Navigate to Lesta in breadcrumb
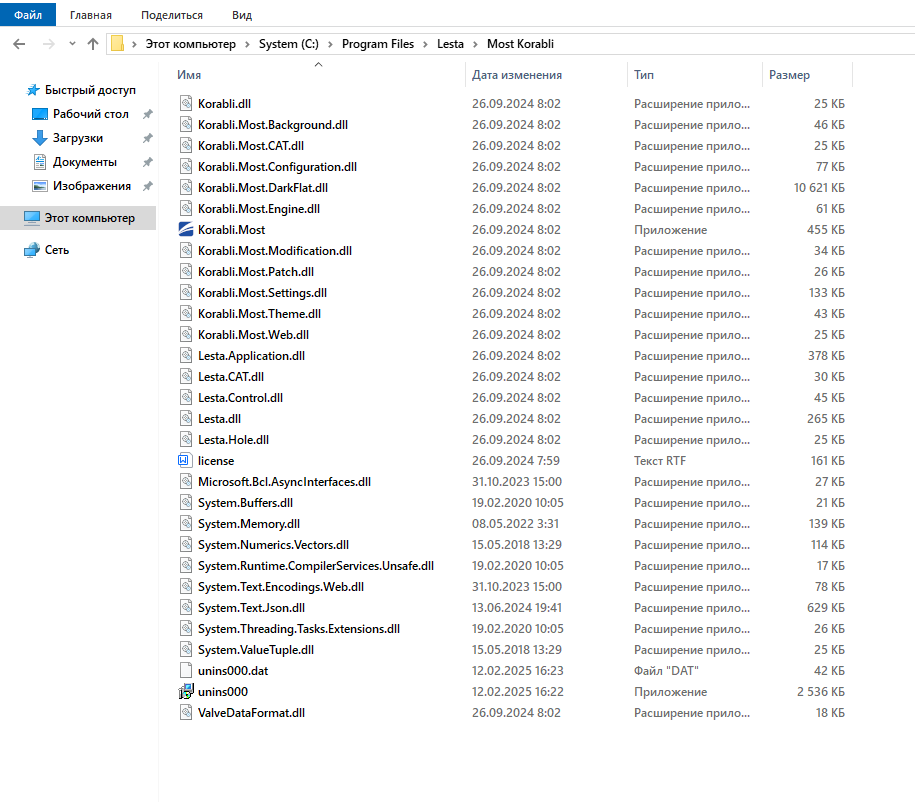 tap(450, 44)
